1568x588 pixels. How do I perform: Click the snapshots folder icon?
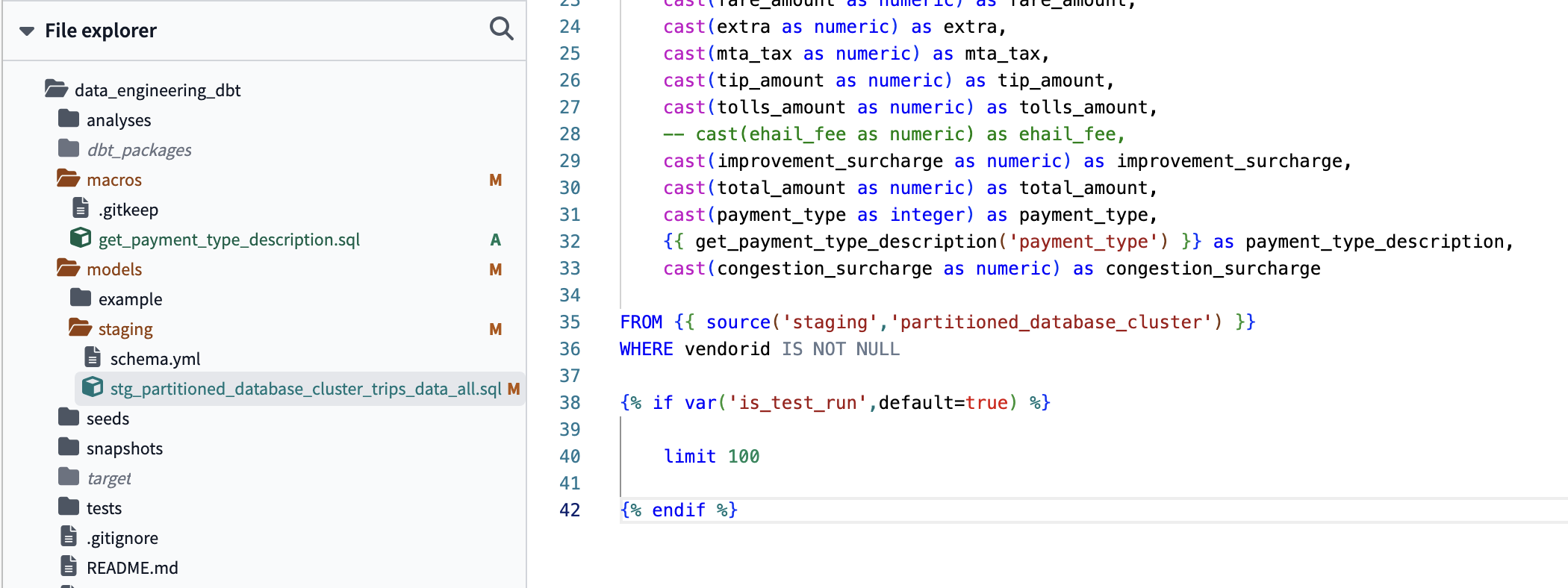click(69, 447)
